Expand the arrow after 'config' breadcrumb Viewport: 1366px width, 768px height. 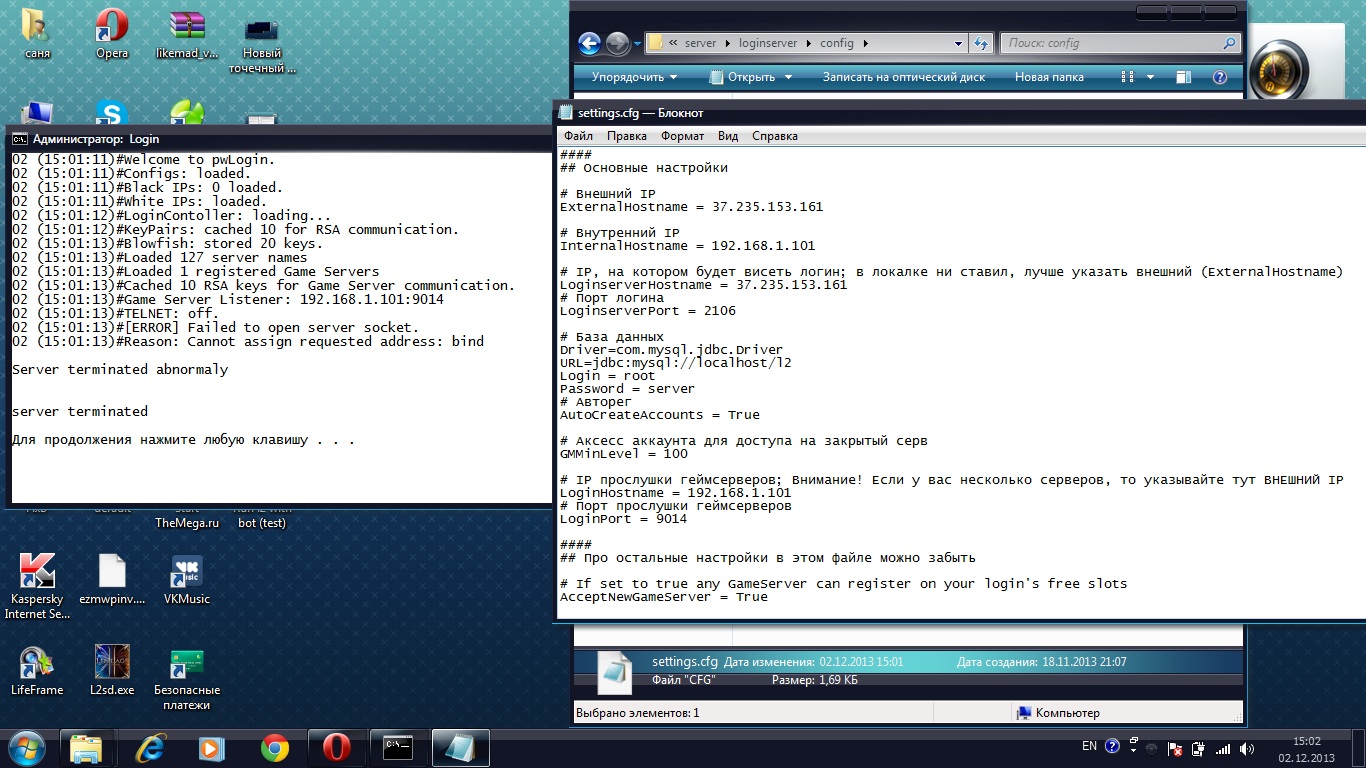point(865,43)
